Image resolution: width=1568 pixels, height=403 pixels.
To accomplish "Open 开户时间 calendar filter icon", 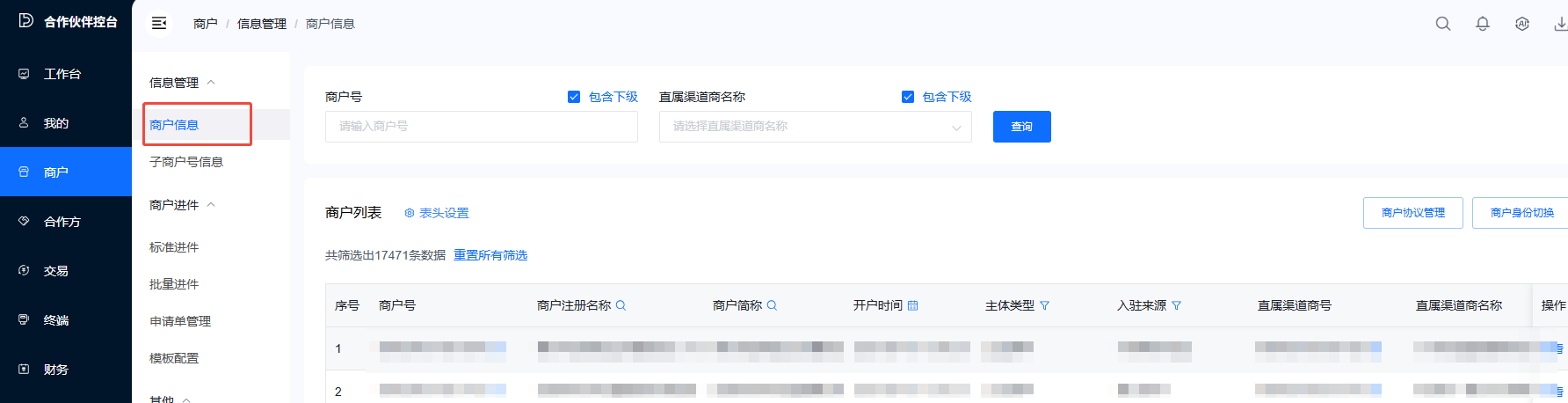I will pyautogui.click(x=913, y=305).
